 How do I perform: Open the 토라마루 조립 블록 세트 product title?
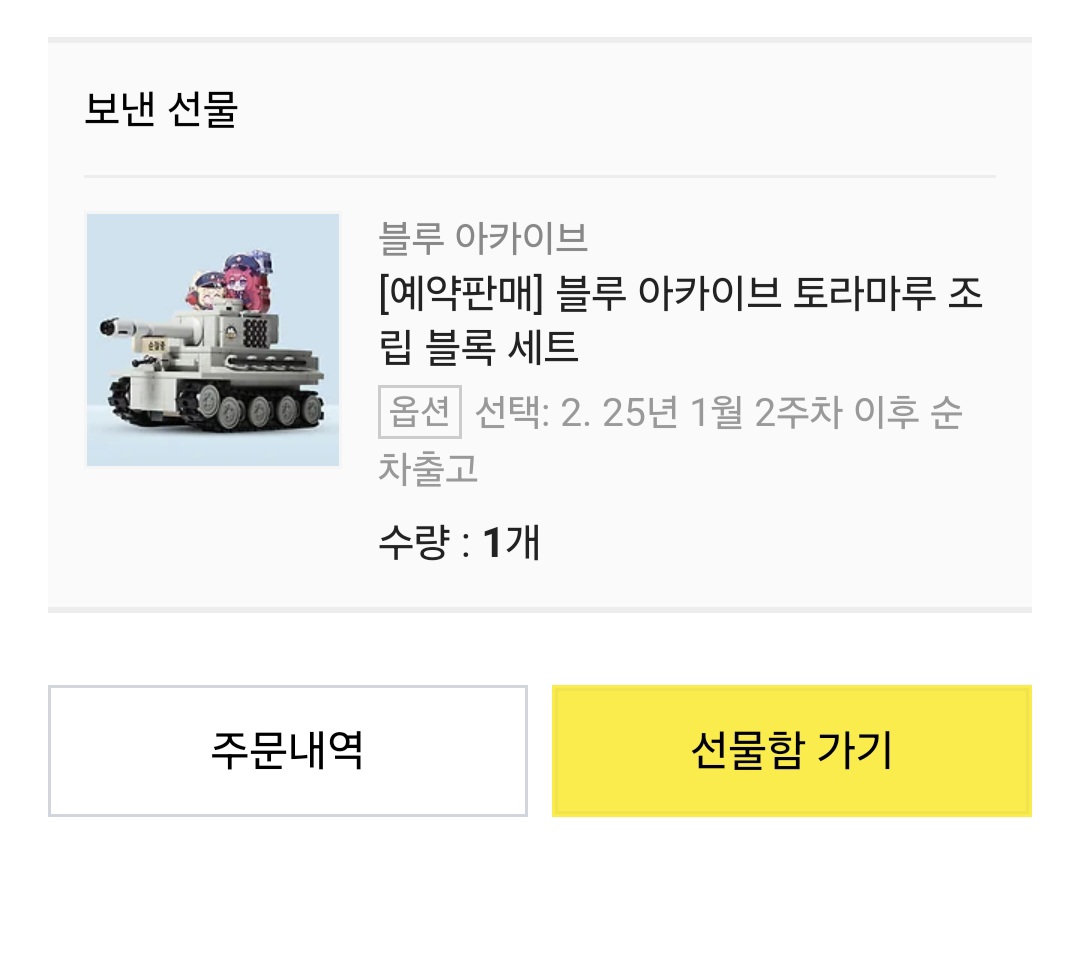tap(680, 295)
